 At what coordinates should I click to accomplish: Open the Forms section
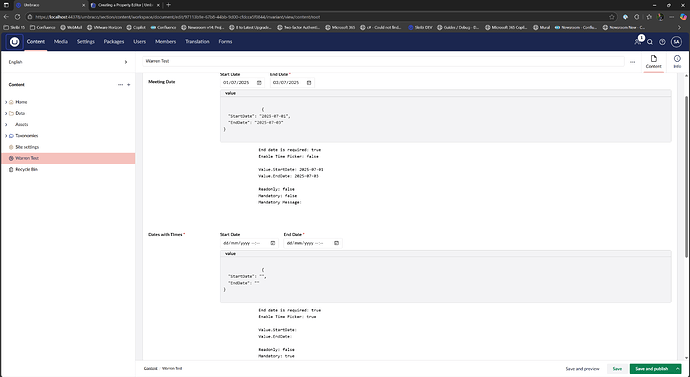tap(225, 42)
